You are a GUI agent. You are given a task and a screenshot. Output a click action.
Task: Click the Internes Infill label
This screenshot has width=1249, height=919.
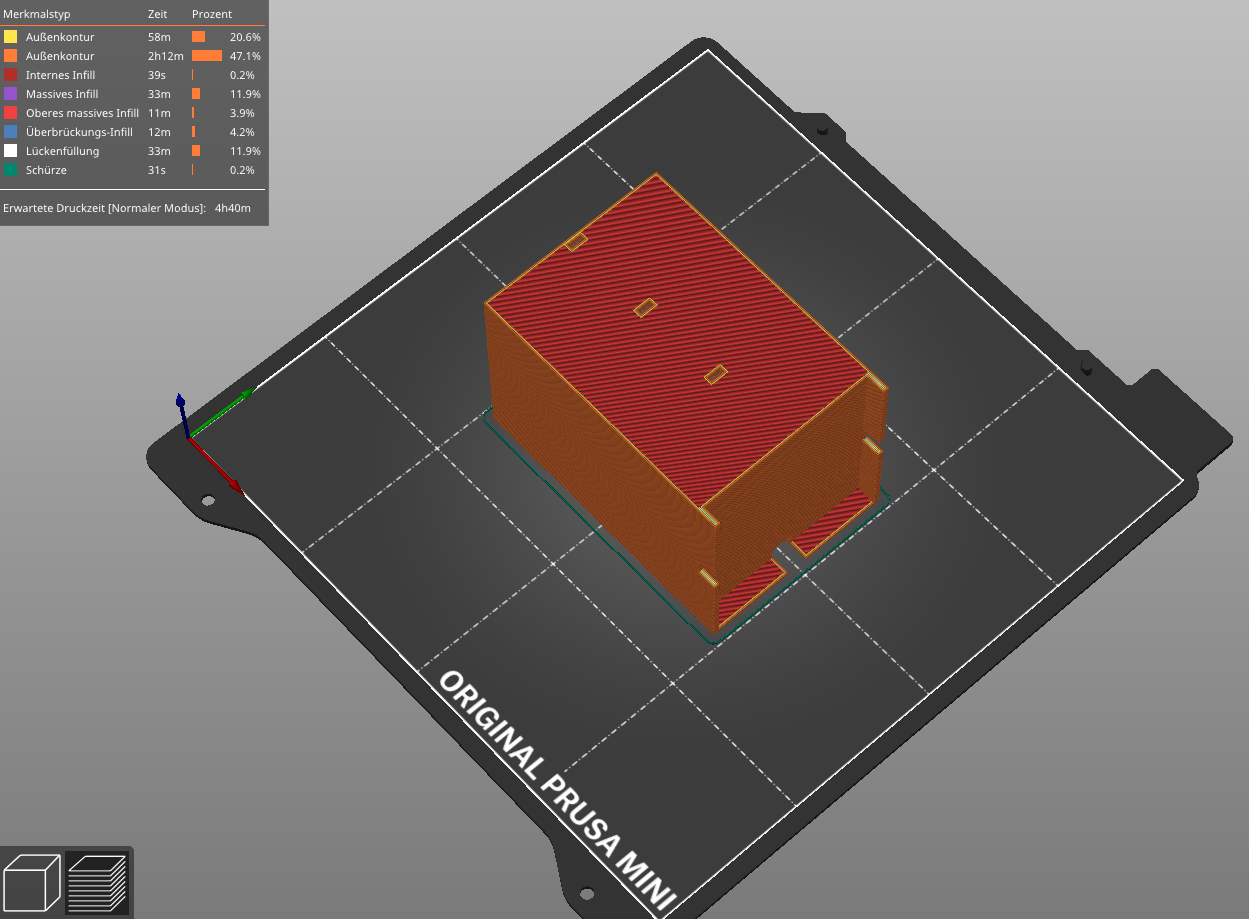point(62,75)
